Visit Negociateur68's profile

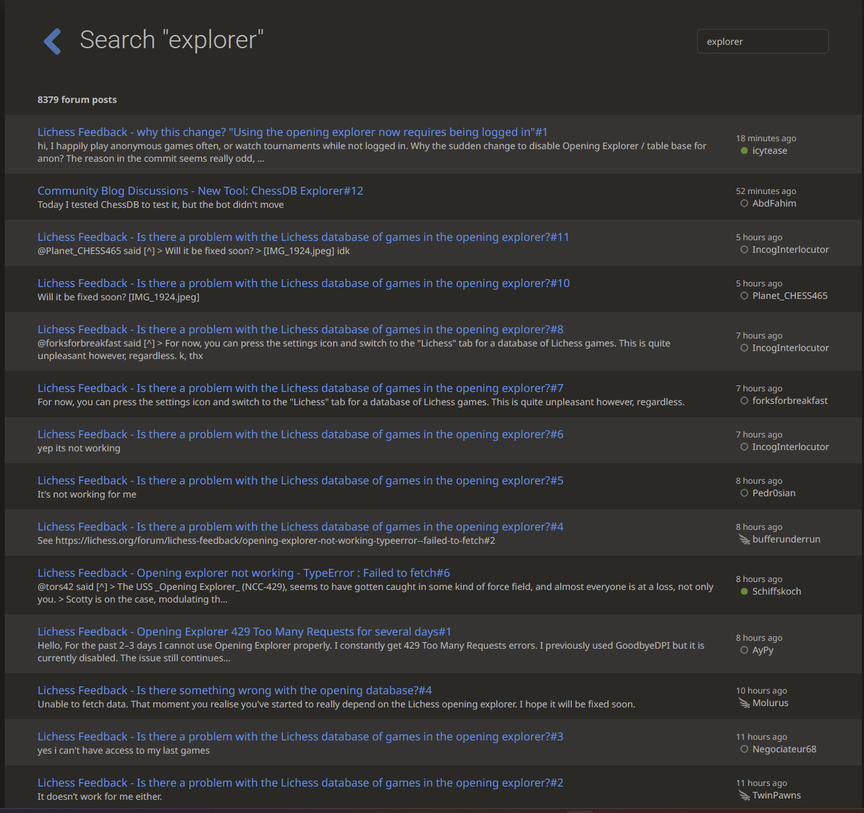(784, 750)
